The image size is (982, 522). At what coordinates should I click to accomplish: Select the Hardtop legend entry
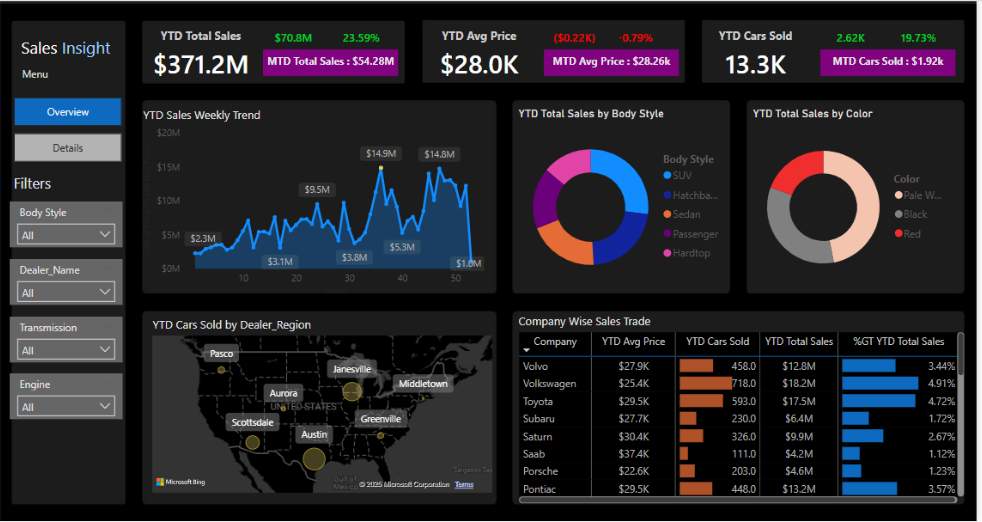687,253
